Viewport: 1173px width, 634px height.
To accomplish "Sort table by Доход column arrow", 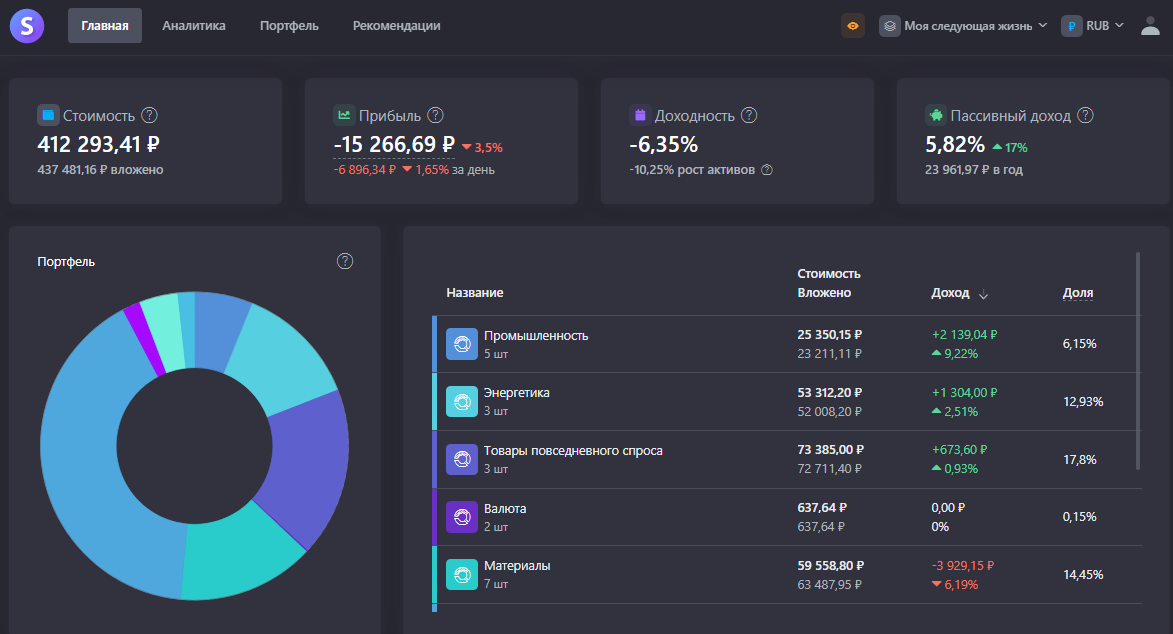I will 984,294.
